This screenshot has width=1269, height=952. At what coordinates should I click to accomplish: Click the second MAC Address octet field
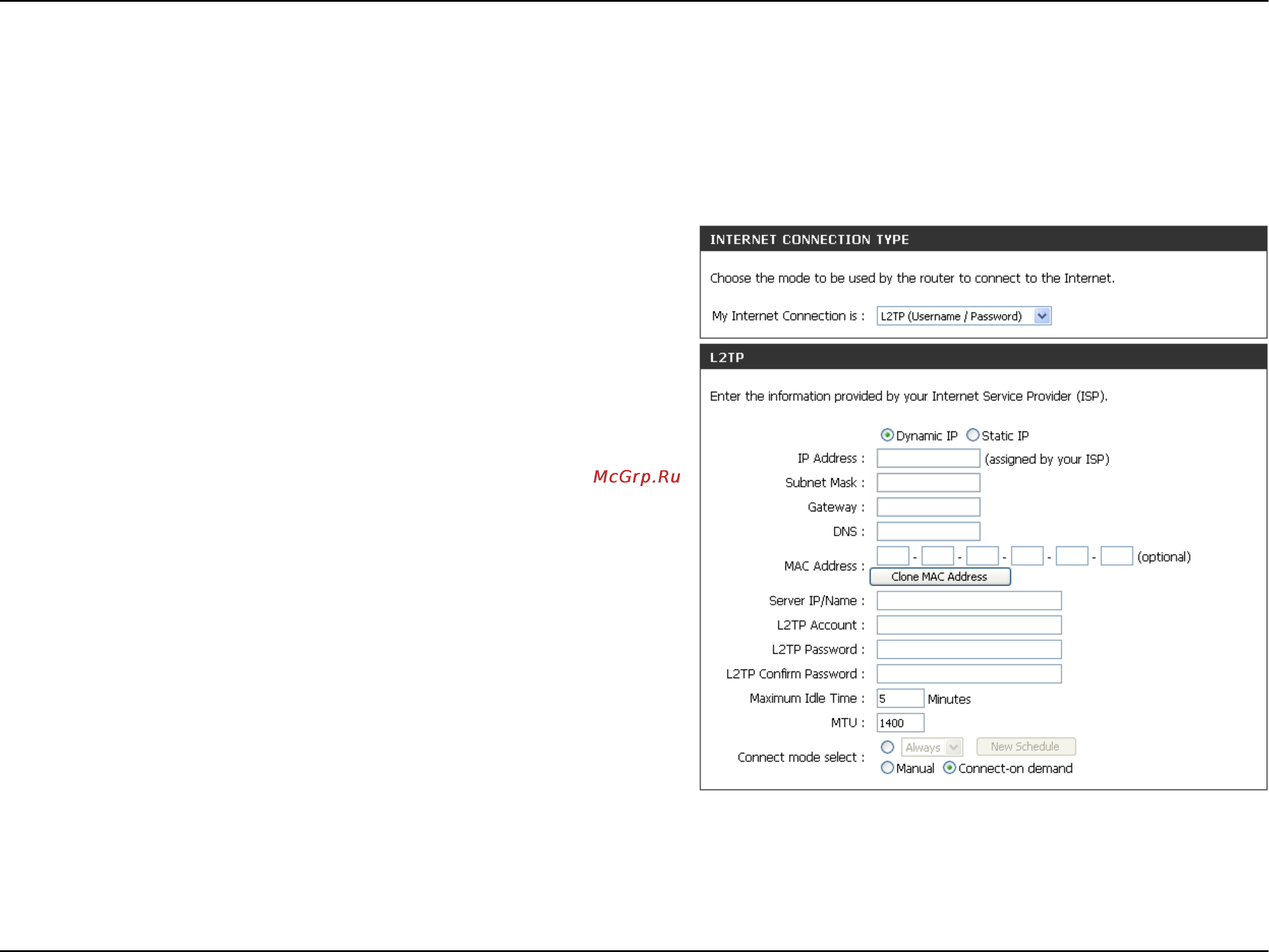pyautogui.click(x=937, y=556)
